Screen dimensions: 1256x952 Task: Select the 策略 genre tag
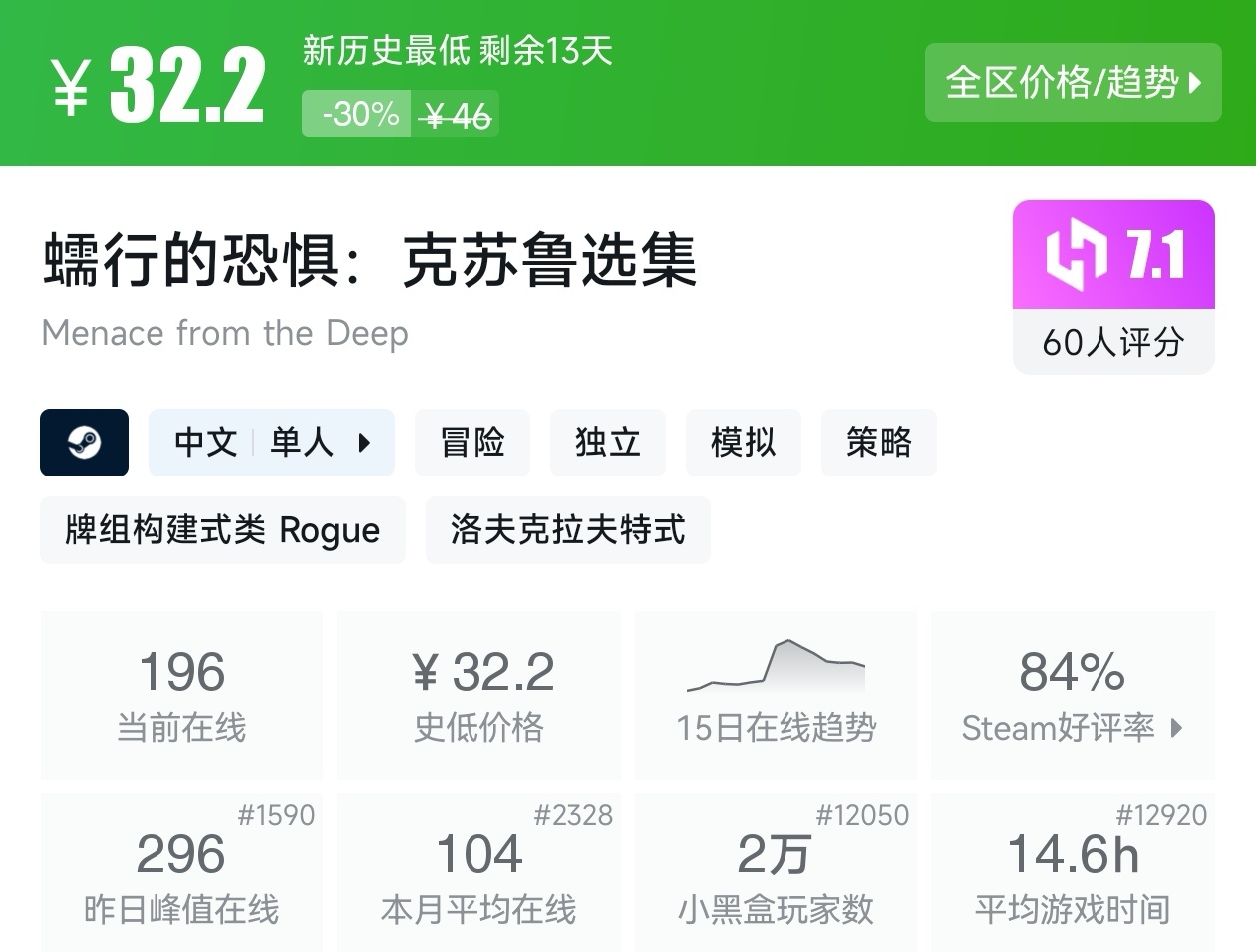coord(879,442)
